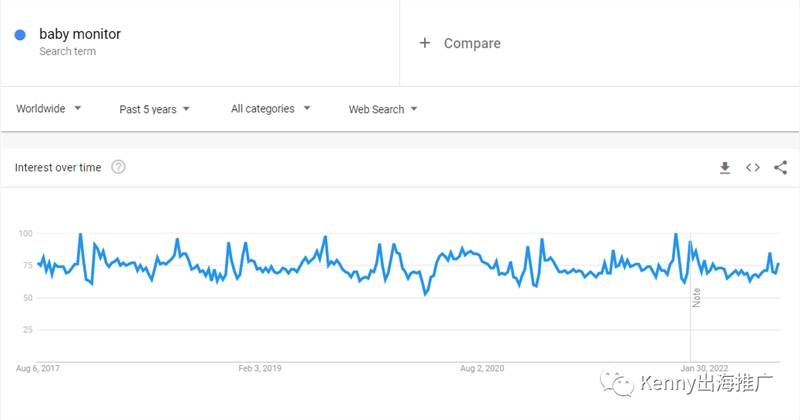Open the Interest over time help icon

[118, 167]
